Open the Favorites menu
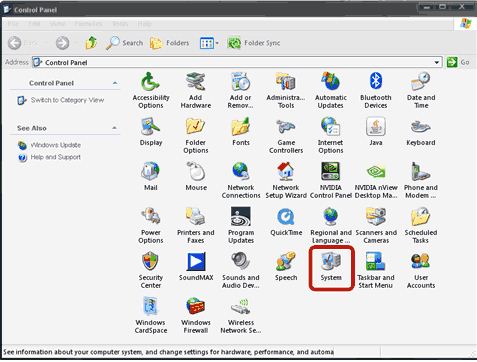The image size is (477, 362). (x=88, y=24)
